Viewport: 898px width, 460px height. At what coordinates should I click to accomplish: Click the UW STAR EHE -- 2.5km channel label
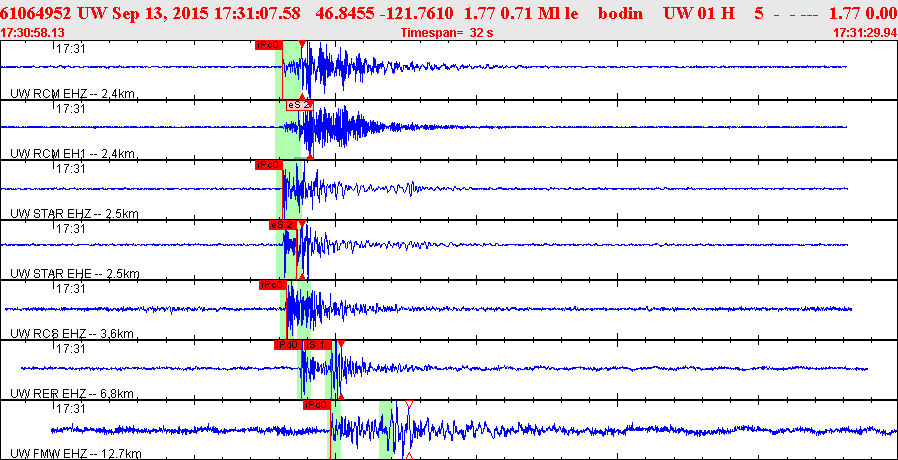click(x=74, y=273)
